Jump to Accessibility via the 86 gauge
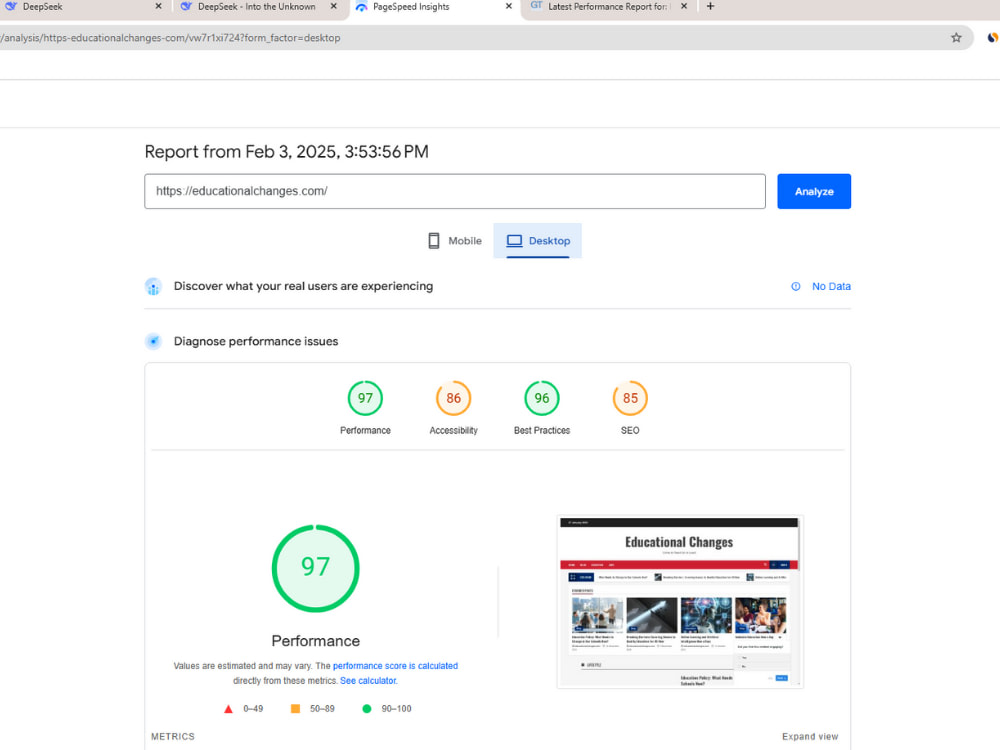Screen dimensions: 1000x750 pos(453,398)
